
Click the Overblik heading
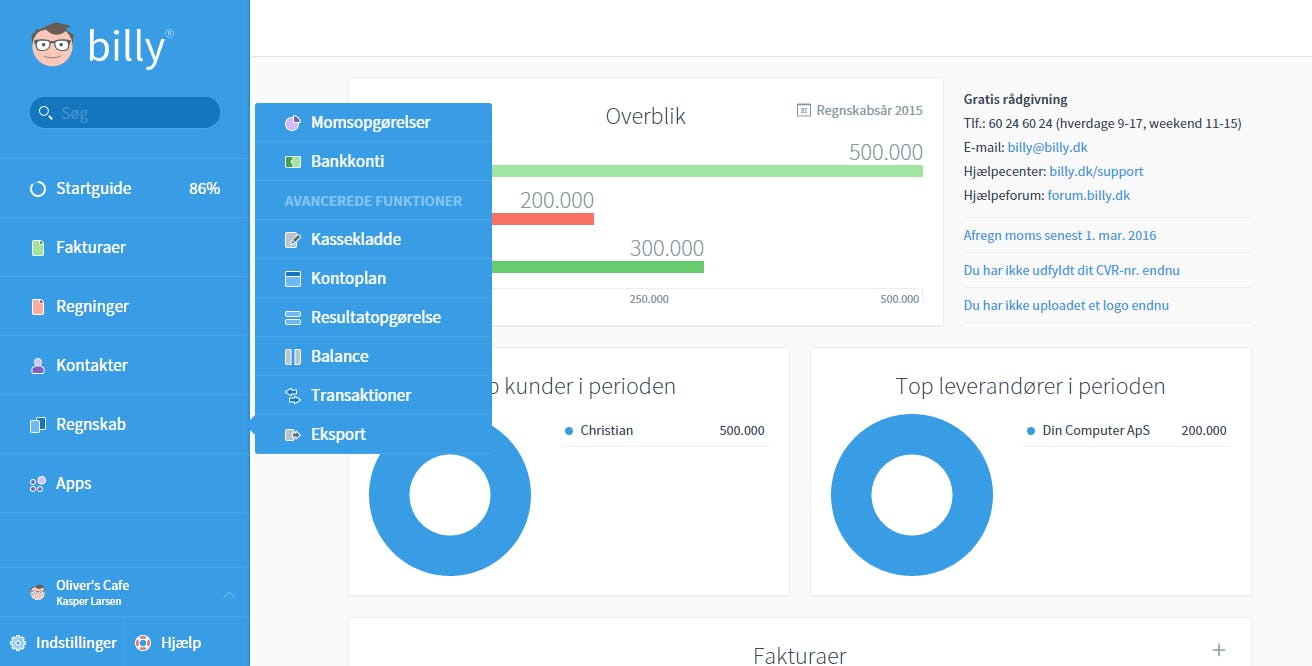click(x=646, y=116)
